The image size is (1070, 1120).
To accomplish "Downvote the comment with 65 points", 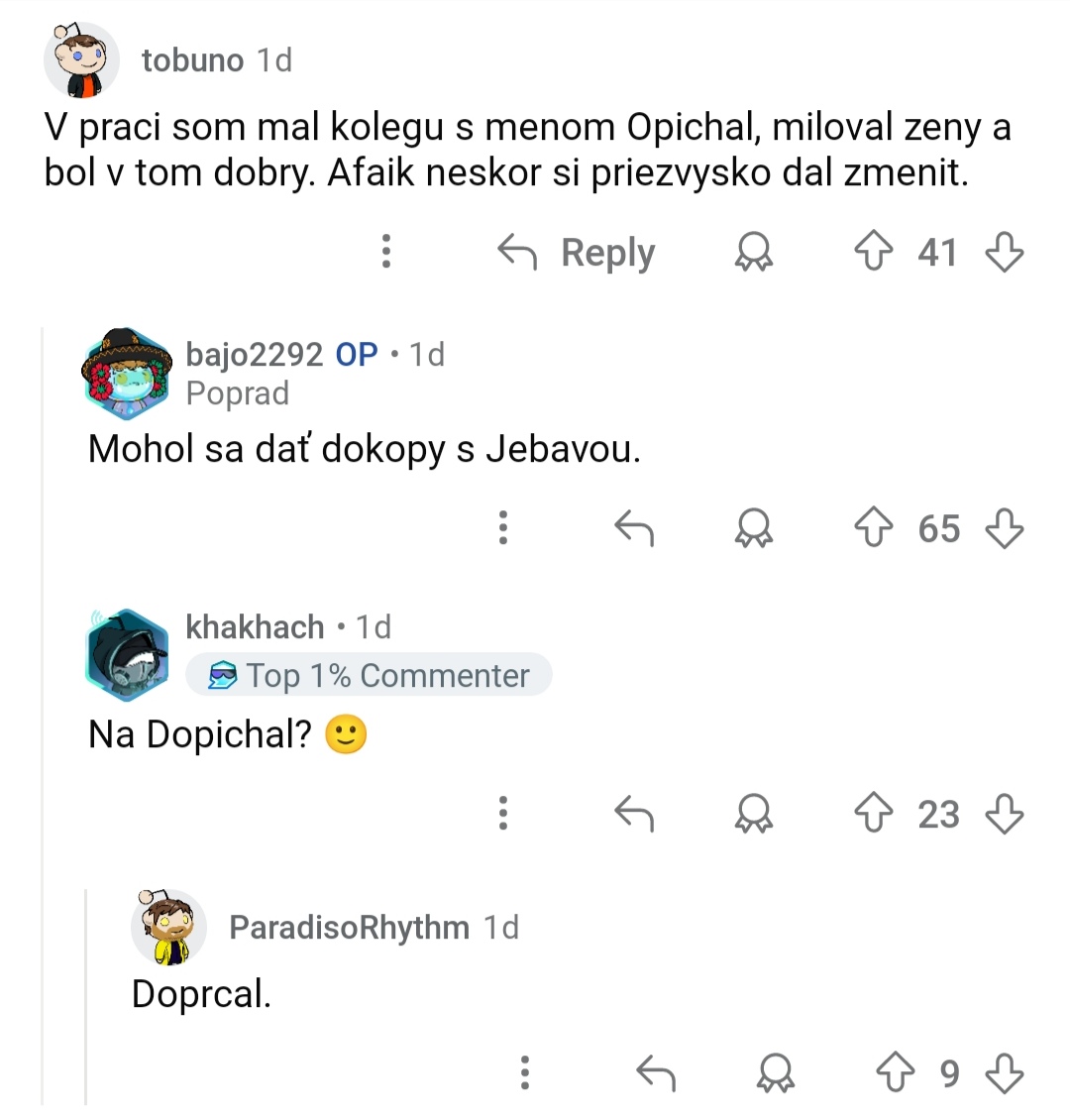I will [1004, 528].
